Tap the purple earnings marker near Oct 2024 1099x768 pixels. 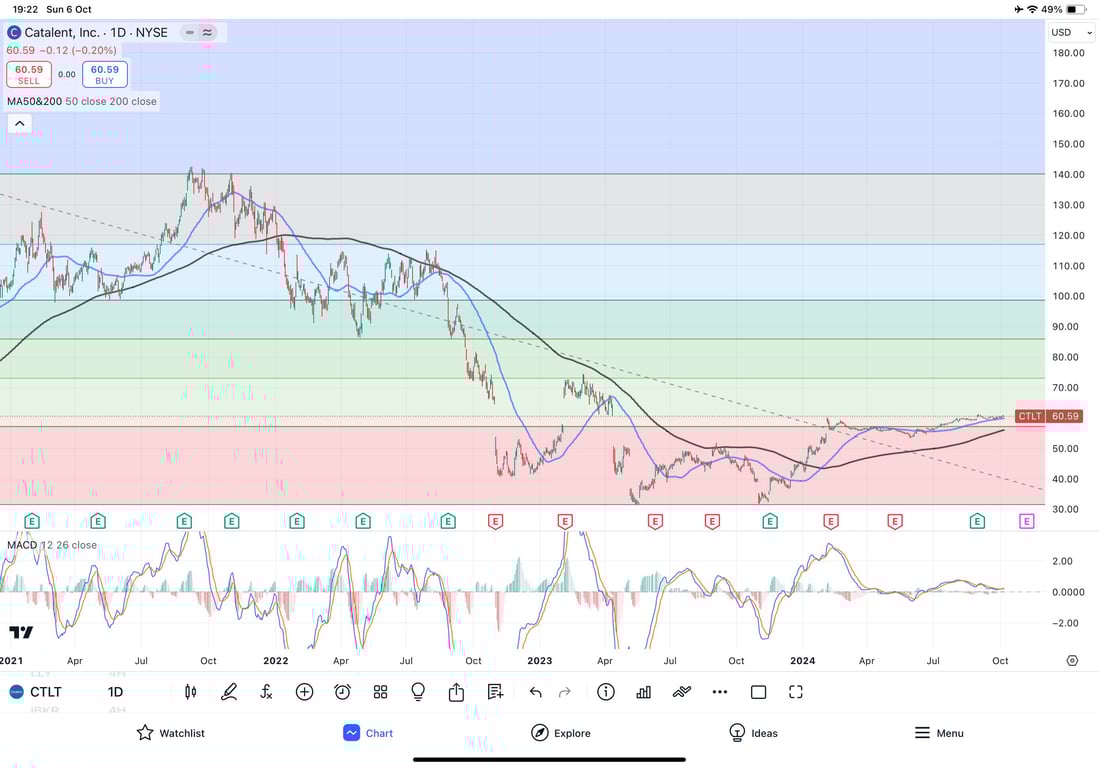1027,521
